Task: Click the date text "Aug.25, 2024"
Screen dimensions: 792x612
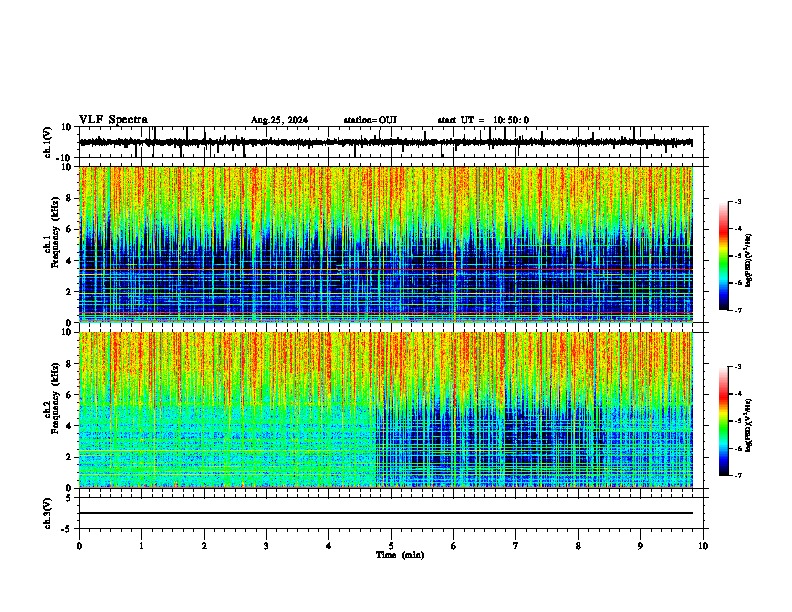Action: tap(279, 120)
